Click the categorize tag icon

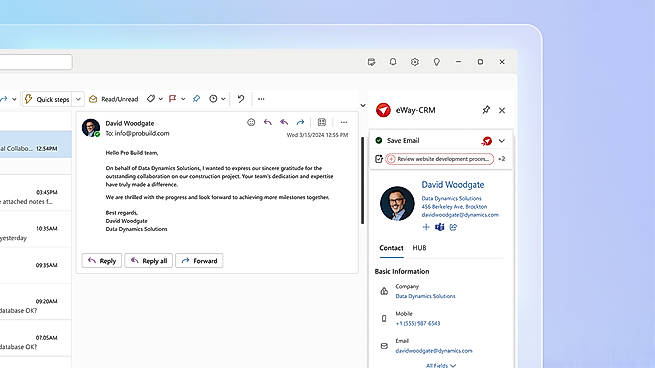tap(151, 99)
